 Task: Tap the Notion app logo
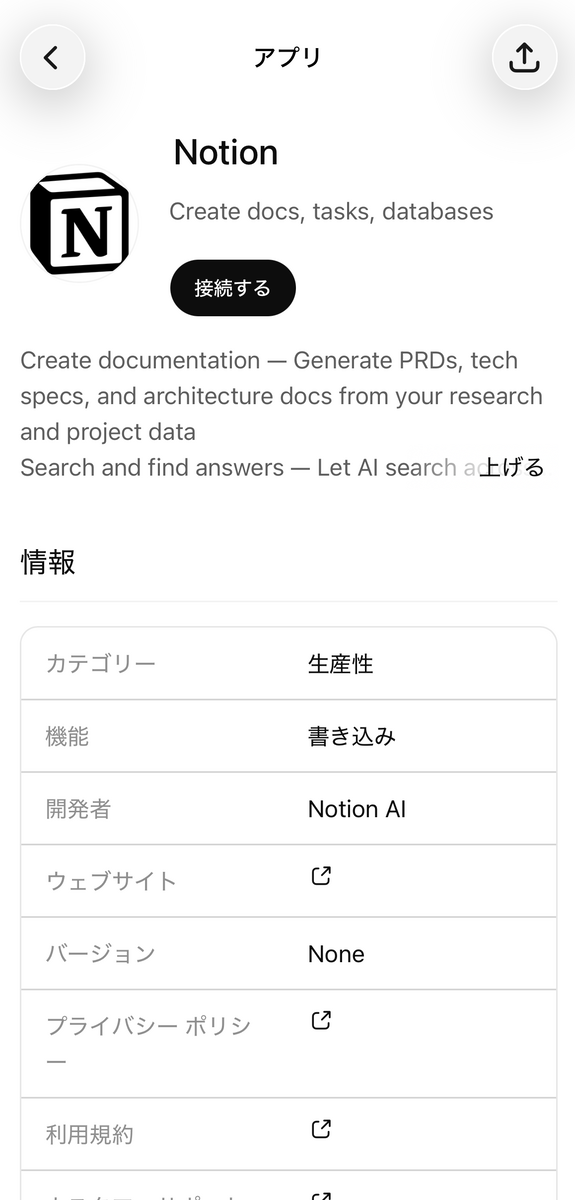pyautogui.click(x=79, y=224)
